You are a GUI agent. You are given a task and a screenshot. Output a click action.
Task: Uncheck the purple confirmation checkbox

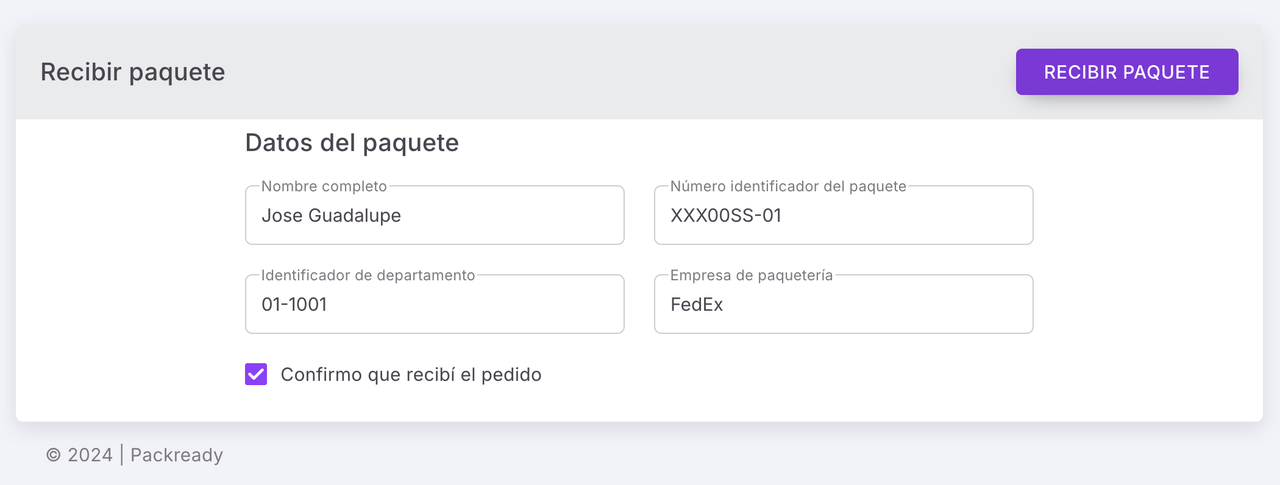click(x=256, y=374)
